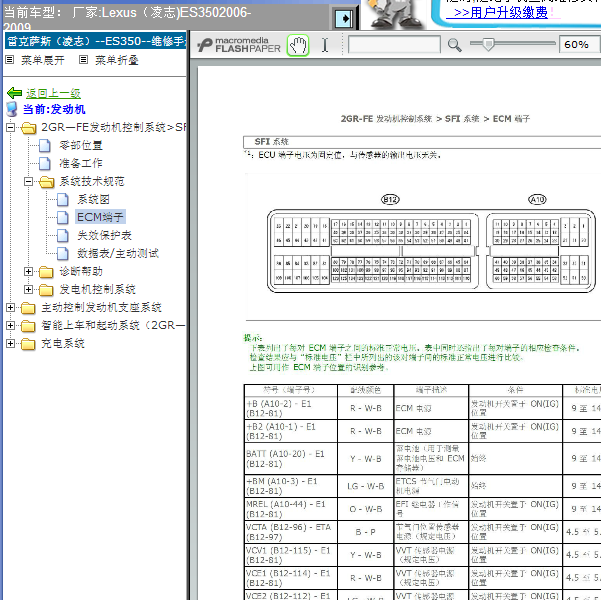Open the 准备工作 page
Viewport: 601px width, 600px height.
81,163
